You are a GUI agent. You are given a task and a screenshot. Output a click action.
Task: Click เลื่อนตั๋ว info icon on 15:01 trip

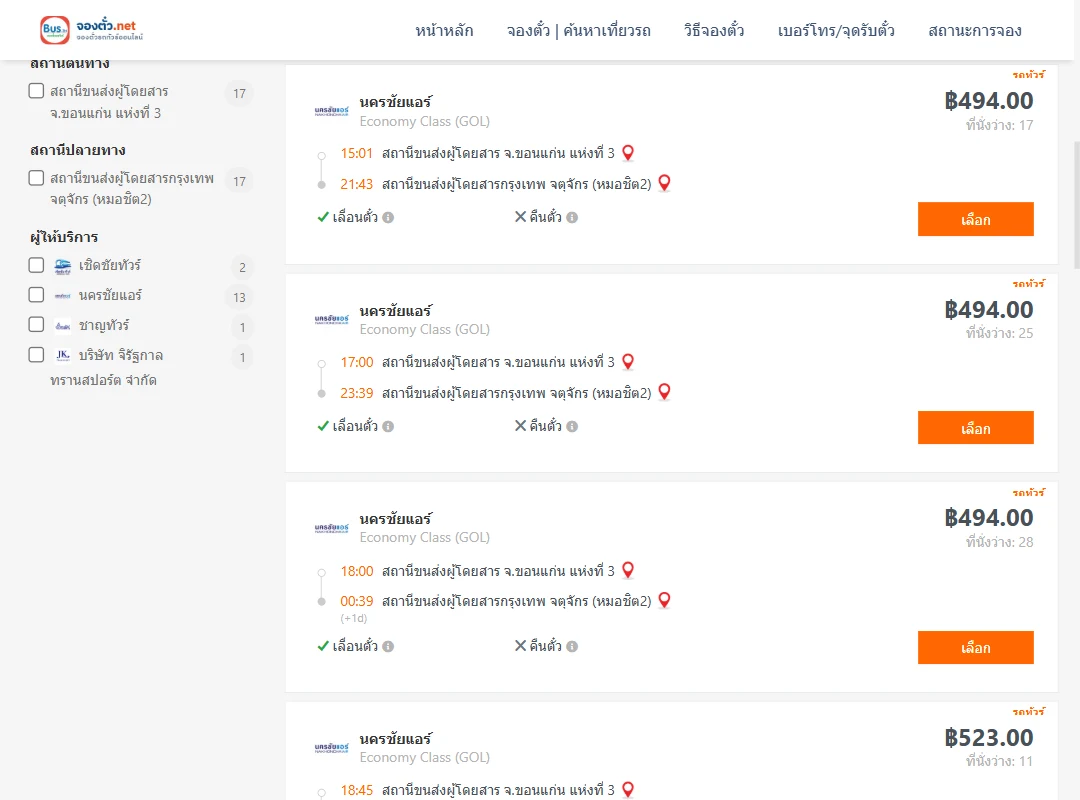[x=388, y=218]
